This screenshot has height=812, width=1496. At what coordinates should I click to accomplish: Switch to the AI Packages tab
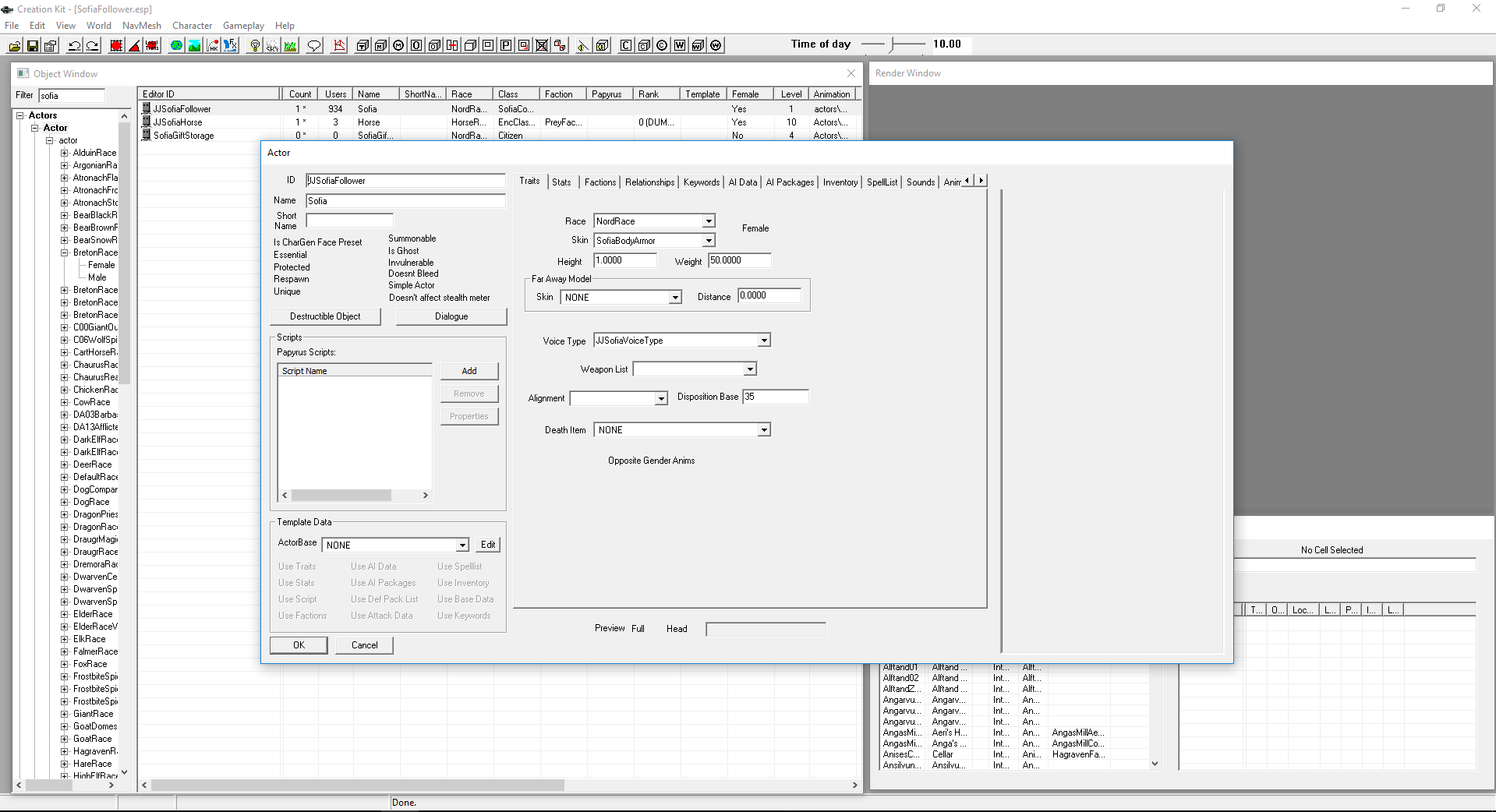pyautogui.click(x=790, y=182)
